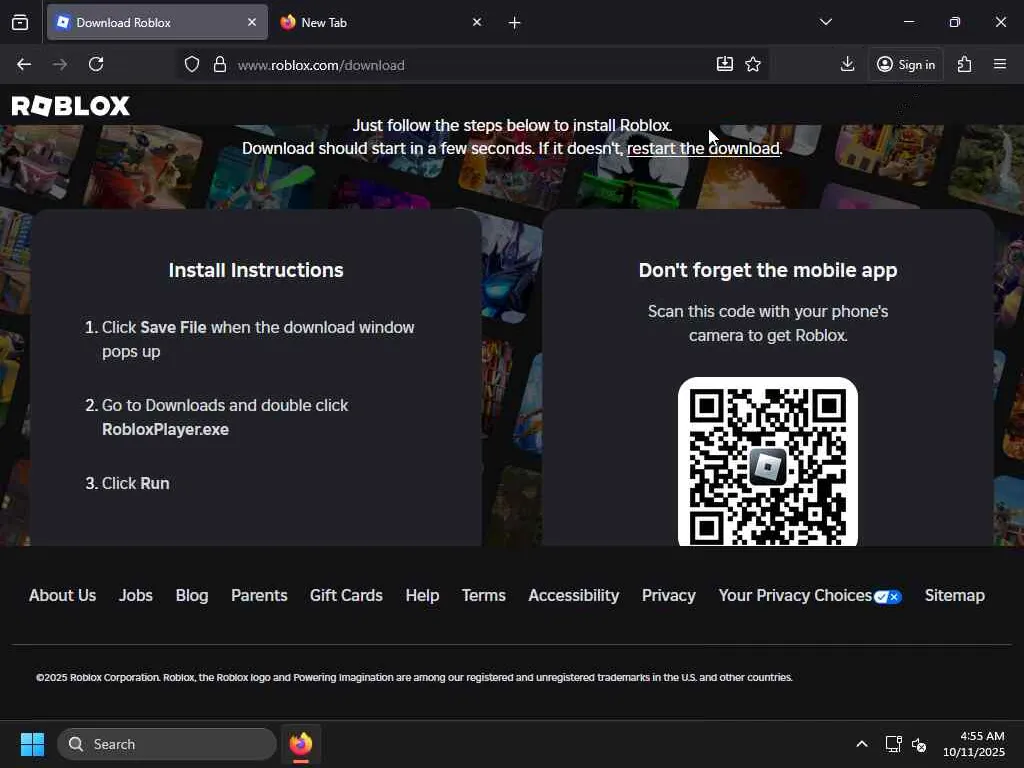
Task: Switch to the Download Roblox tab
Action: (x=157, y=22)
